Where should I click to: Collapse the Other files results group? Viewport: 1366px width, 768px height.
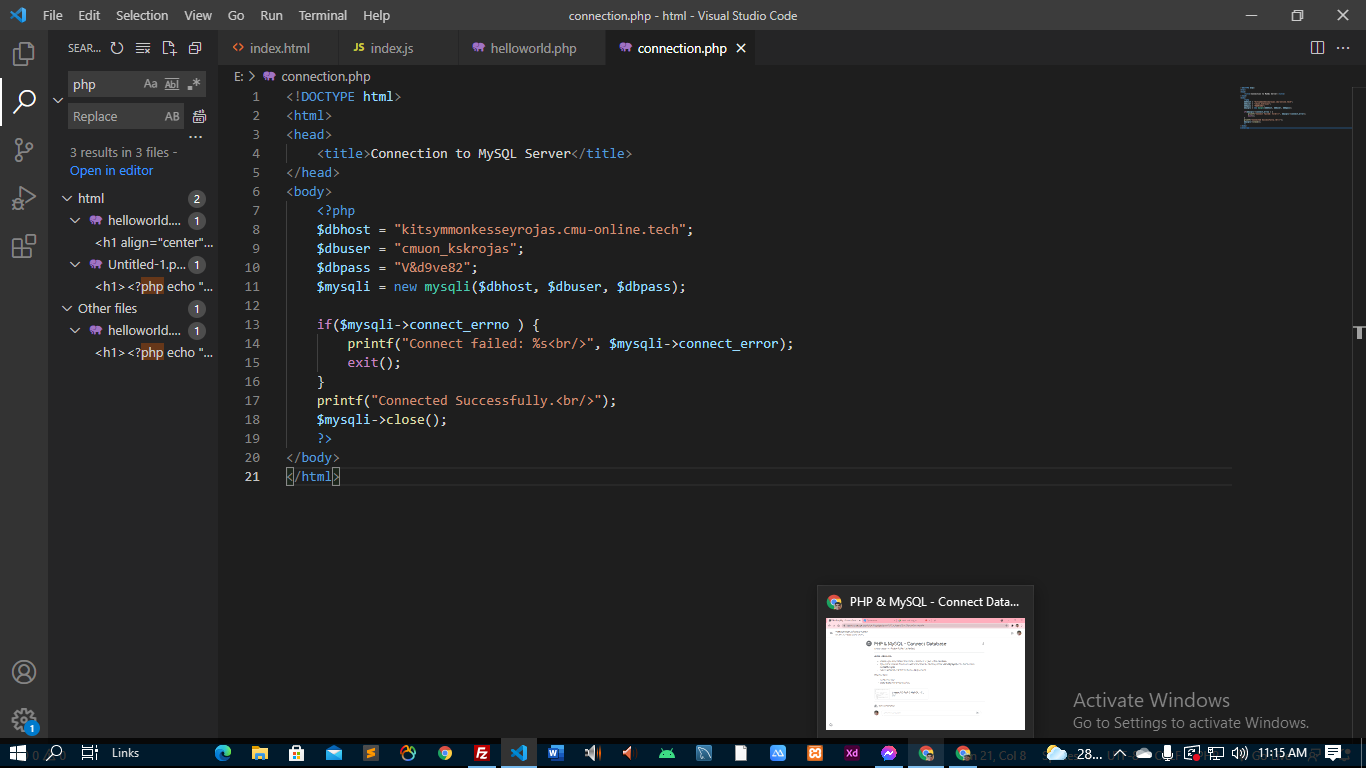pos(68,308)
